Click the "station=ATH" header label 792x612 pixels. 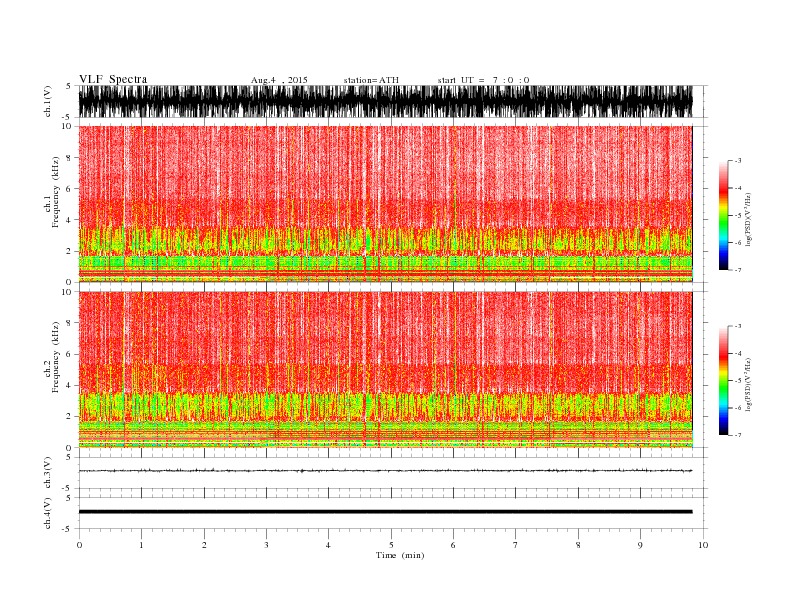click(371, 80)
